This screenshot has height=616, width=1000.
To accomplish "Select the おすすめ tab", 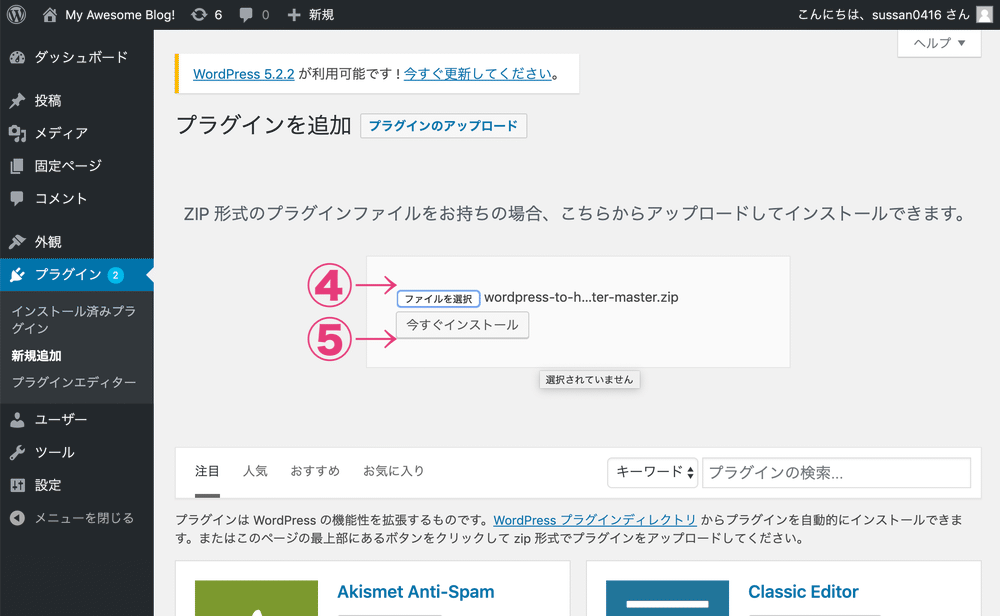I will pos(313,470).
